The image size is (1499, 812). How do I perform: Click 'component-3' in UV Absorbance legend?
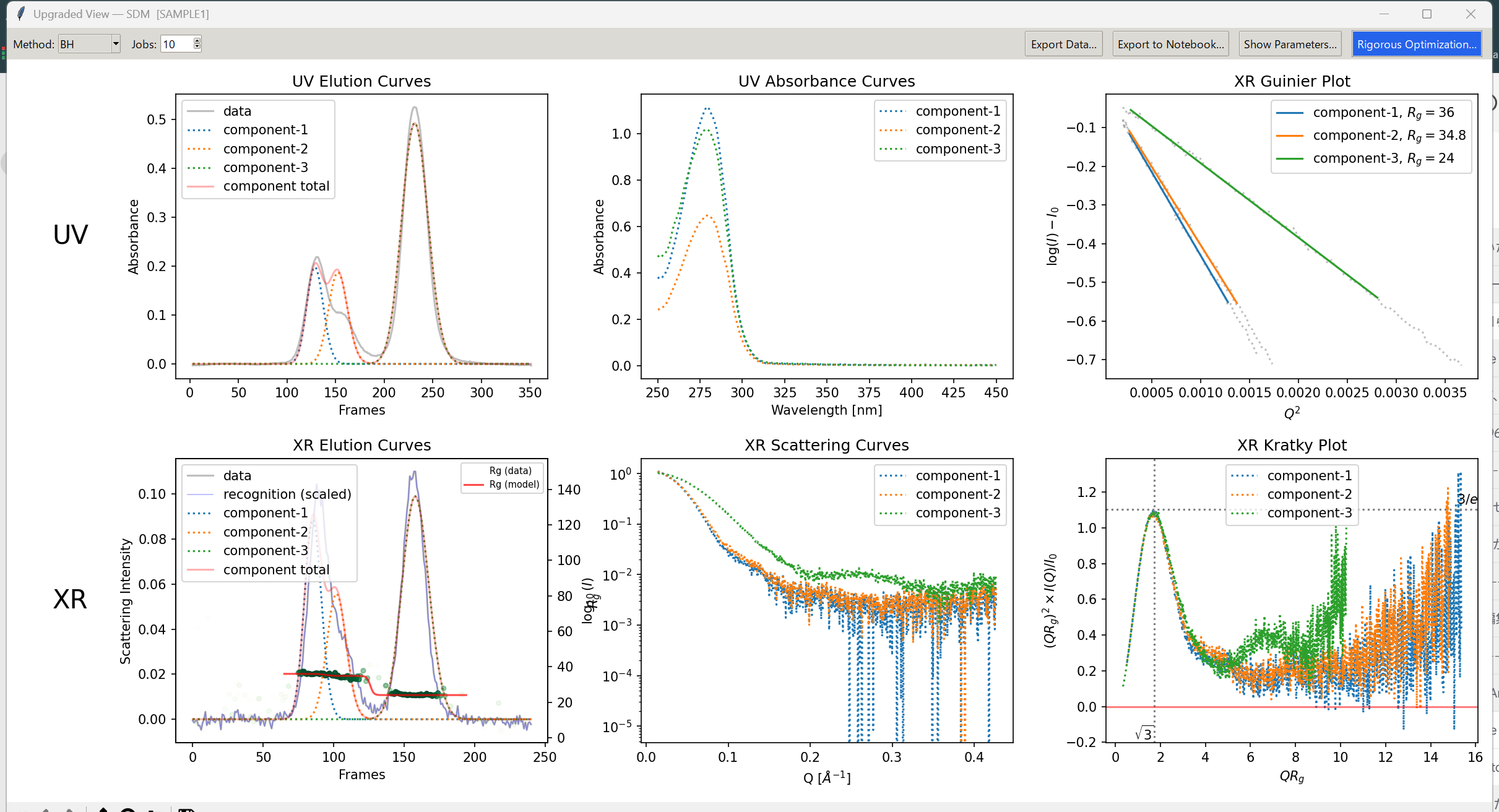[958, 149]
